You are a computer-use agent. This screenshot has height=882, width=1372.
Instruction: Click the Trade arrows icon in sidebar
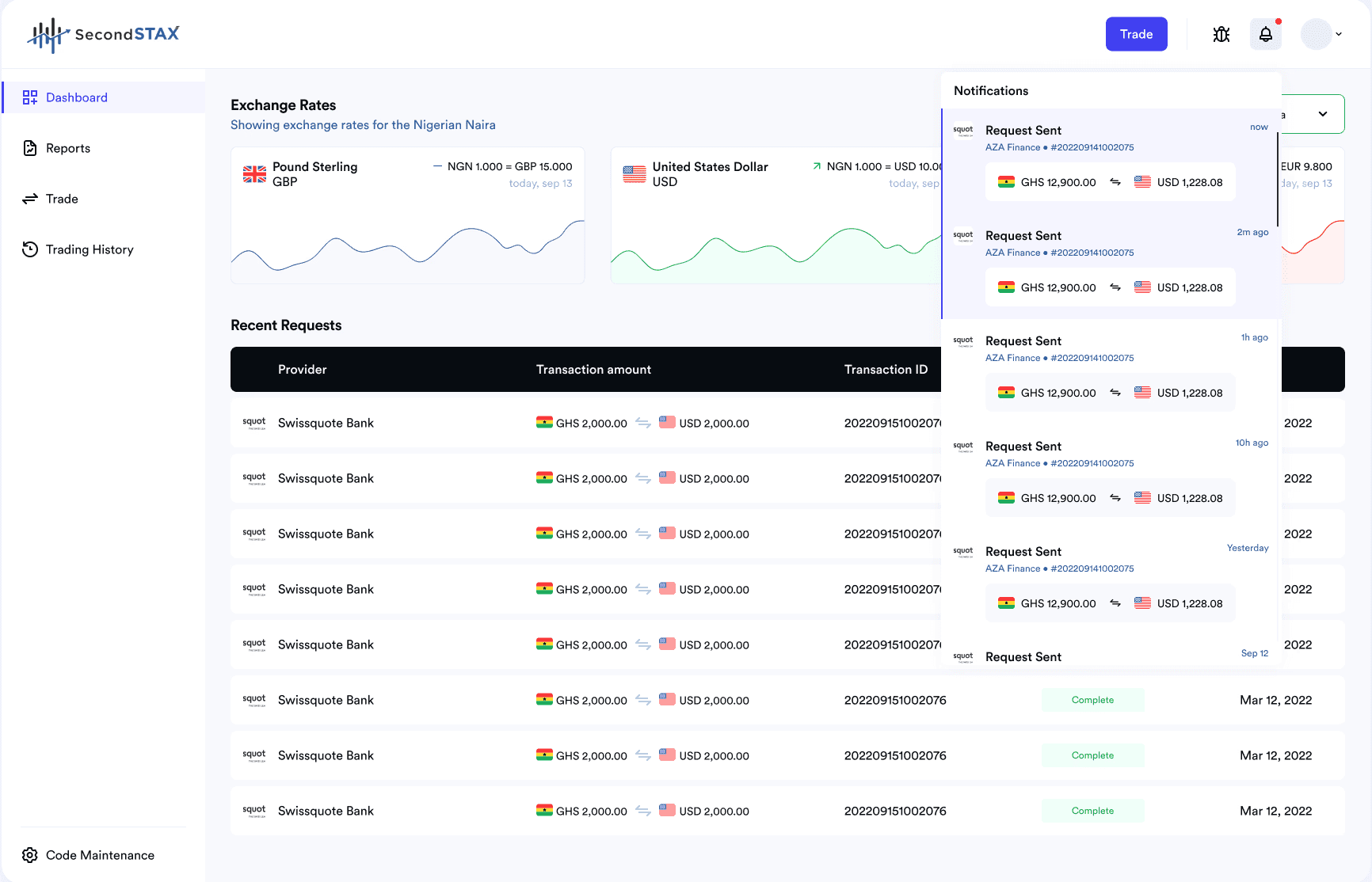[30, 199]
